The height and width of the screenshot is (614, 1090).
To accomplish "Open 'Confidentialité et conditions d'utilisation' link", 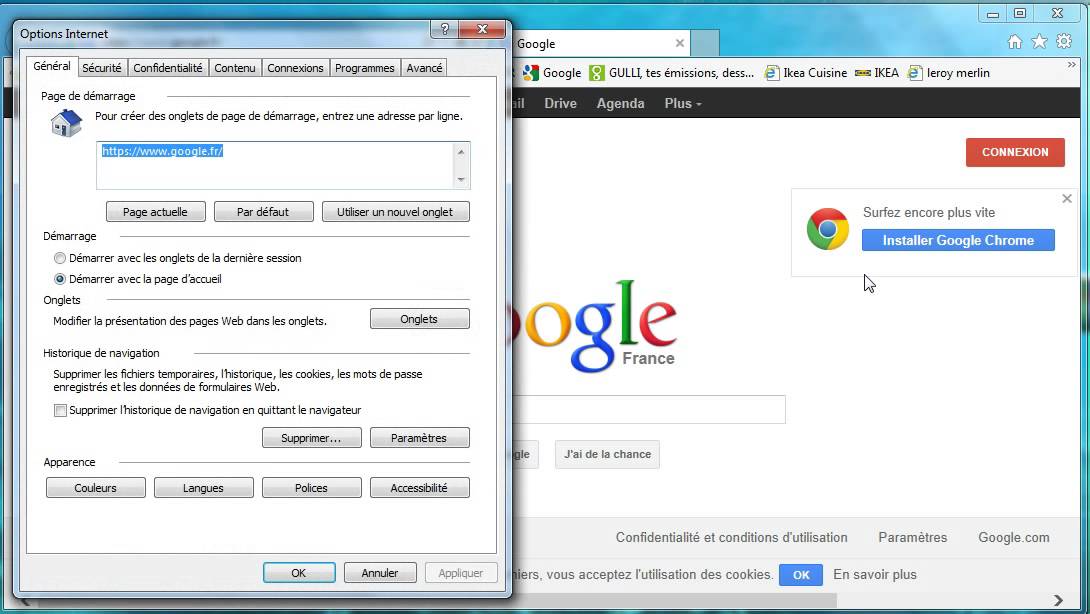I will 731,538.
